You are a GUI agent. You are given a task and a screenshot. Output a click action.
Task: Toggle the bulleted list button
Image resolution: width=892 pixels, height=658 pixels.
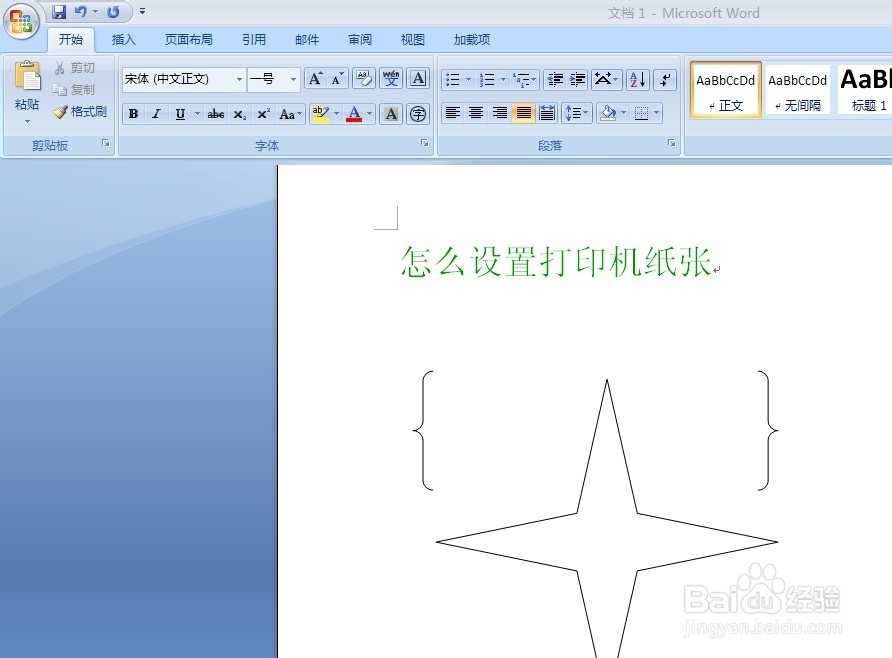(452, 79)
